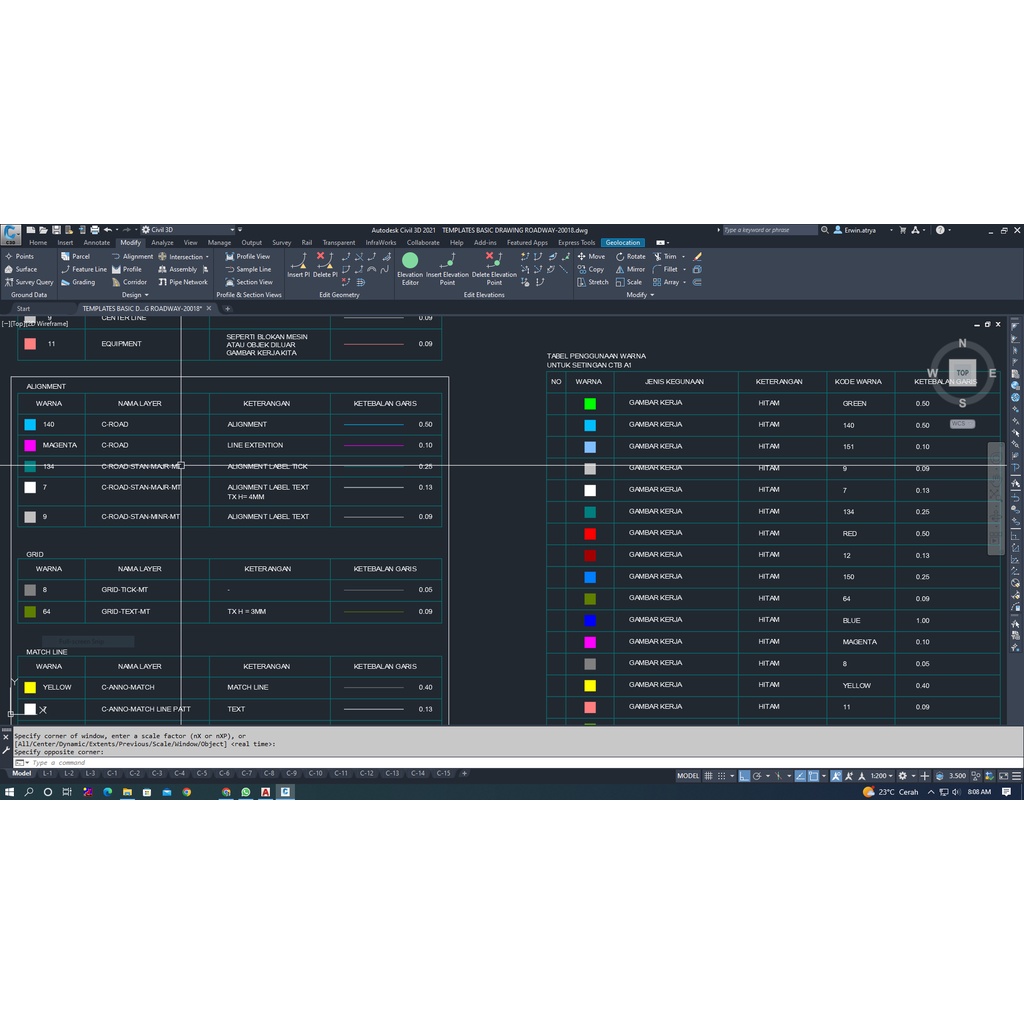This screenshot has height=1024, width=1024.
Task: Click the Insert PI tool
Action: point(298,265)
